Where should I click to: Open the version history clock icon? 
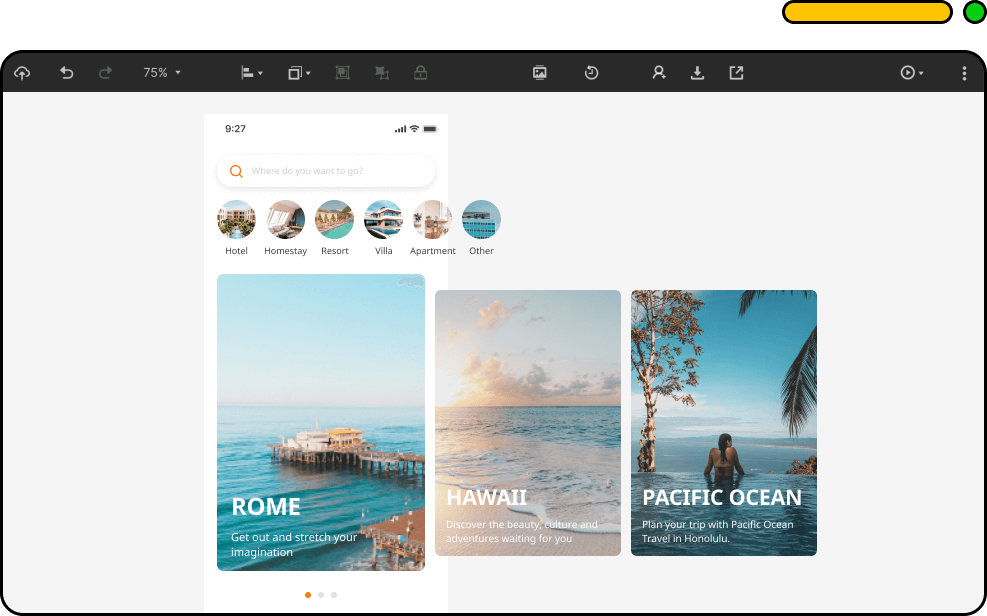click(x=591, y=73)
